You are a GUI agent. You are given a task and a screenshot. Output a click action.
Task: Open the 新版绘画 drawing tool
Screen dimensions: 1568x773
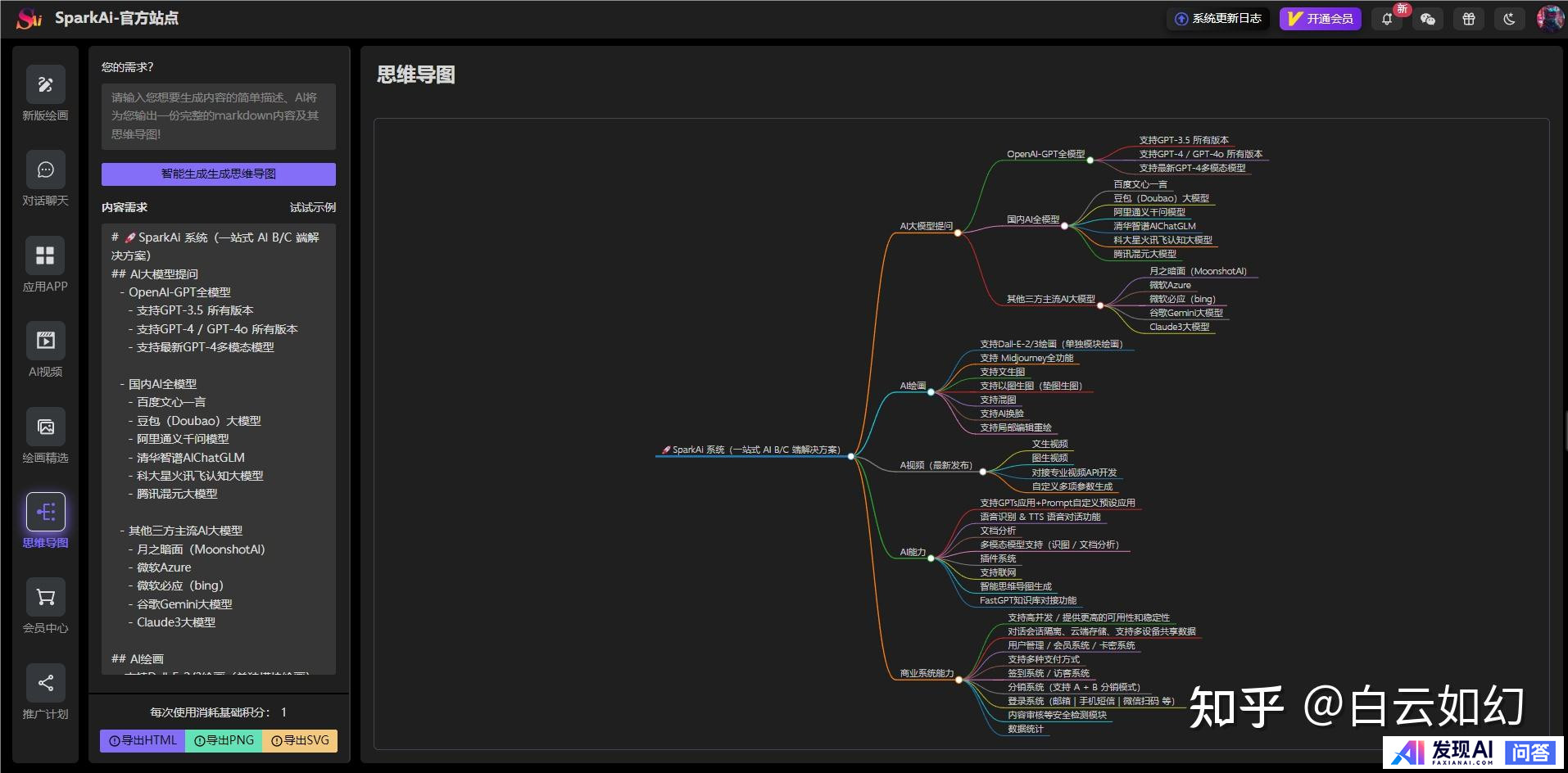tap(45, 85)
